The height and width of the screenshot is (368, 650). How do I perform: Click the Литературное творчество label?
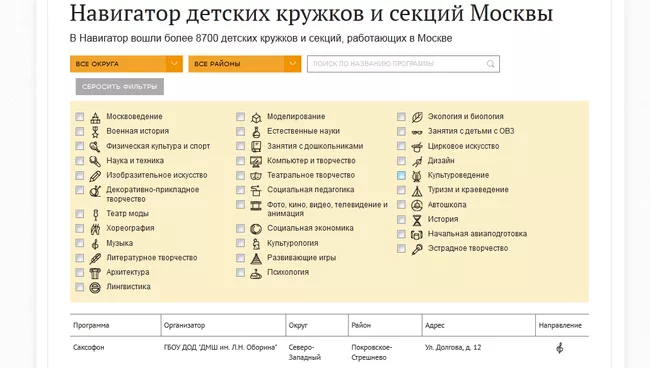152,258
